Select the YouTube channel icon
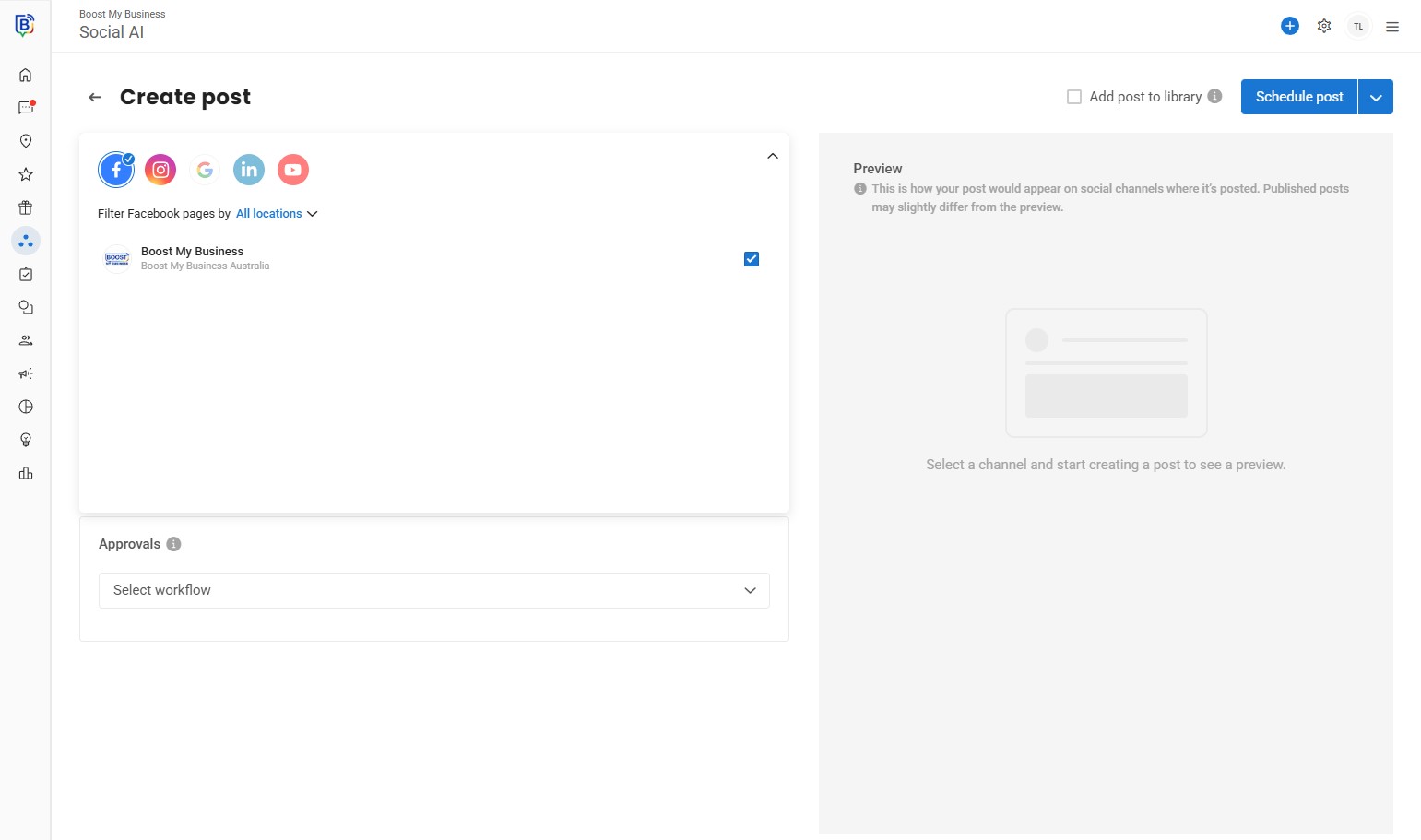This screenshot has height=840, width=1421. (293, 170)
